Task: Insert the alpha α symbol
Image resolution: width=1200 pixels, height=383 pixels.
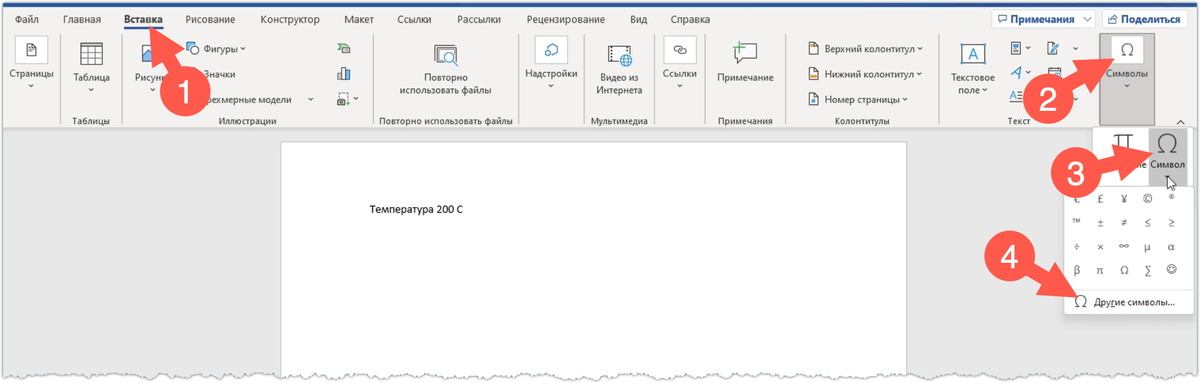Action: (x=1171, y=246)
